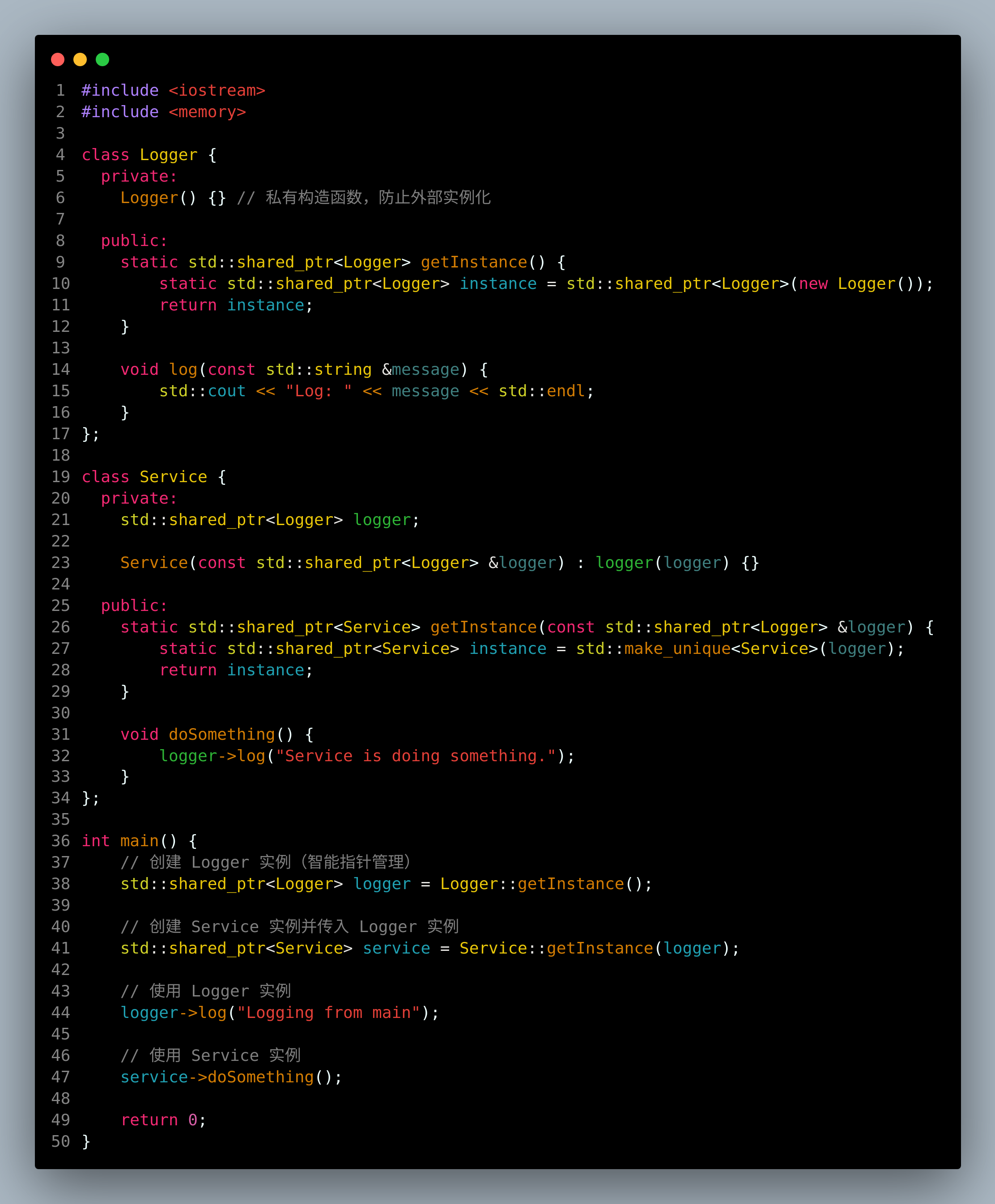995x1204 pixels.
Task: Click 'private:' on line 5
Action: coord(139,177)
